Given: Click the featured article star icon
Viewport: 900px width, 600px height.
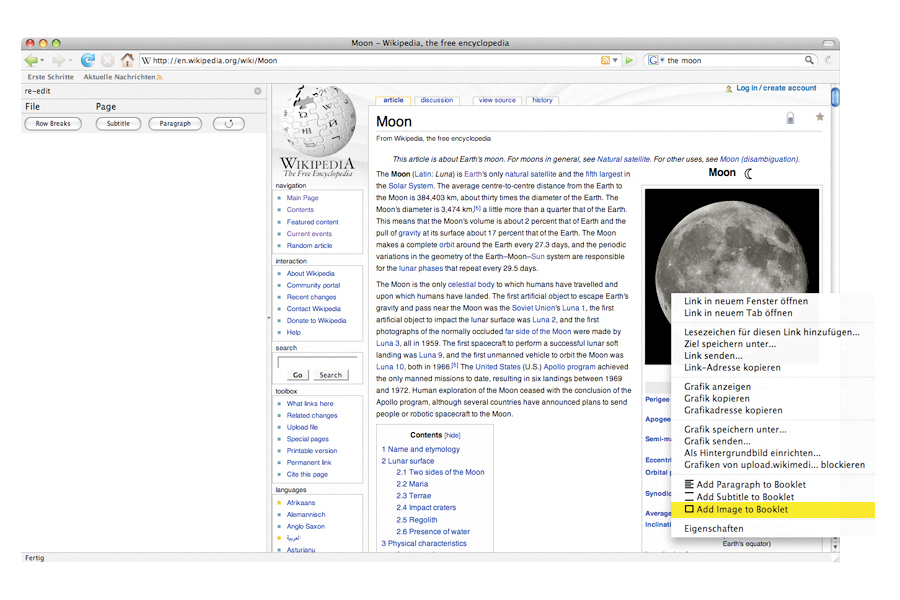Looking at the screenshot, I should [x=820, y=117].
